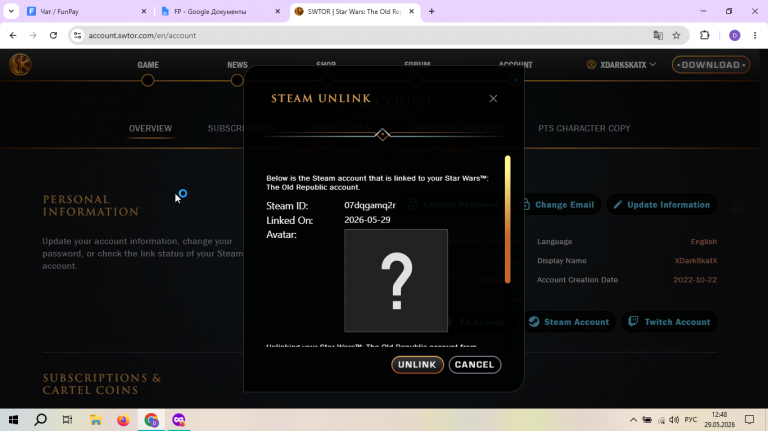768x431 pixels.
Task: Click the user profile icon beside XDARKSKATX
Action: [x=591, y=65]
